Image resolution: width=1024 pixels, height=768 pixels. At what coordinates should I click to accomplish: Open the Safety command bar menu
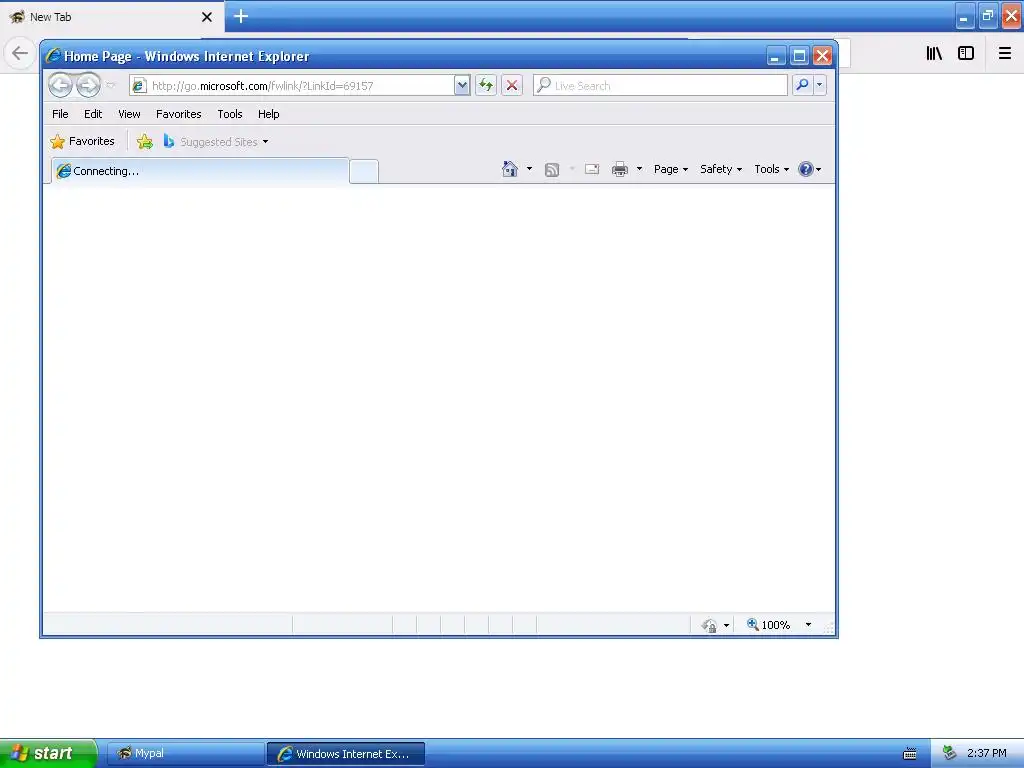tap(721, 169)
